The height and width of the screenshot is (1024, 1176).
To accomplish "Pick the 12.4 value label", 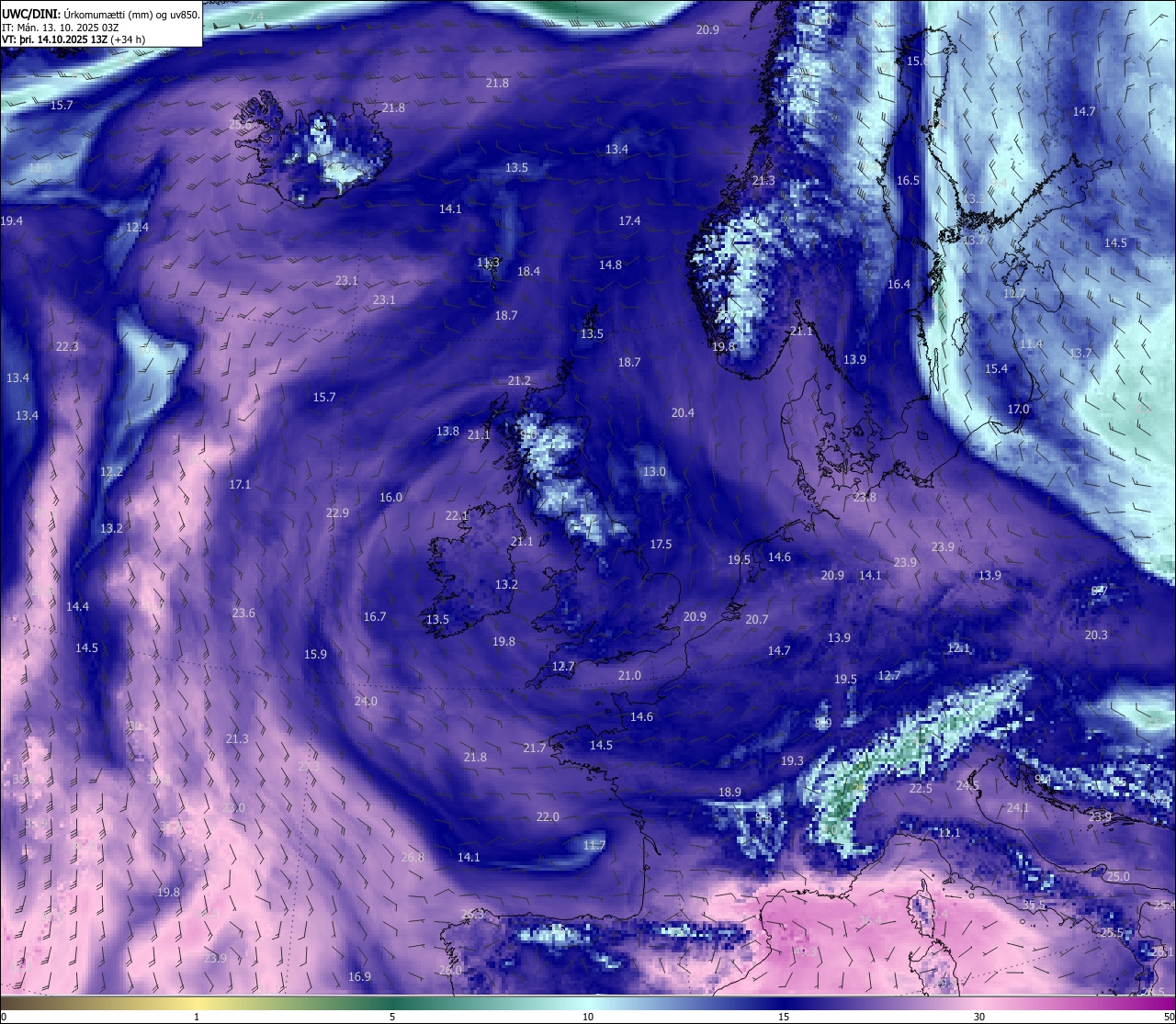I will tap(137, 228).
